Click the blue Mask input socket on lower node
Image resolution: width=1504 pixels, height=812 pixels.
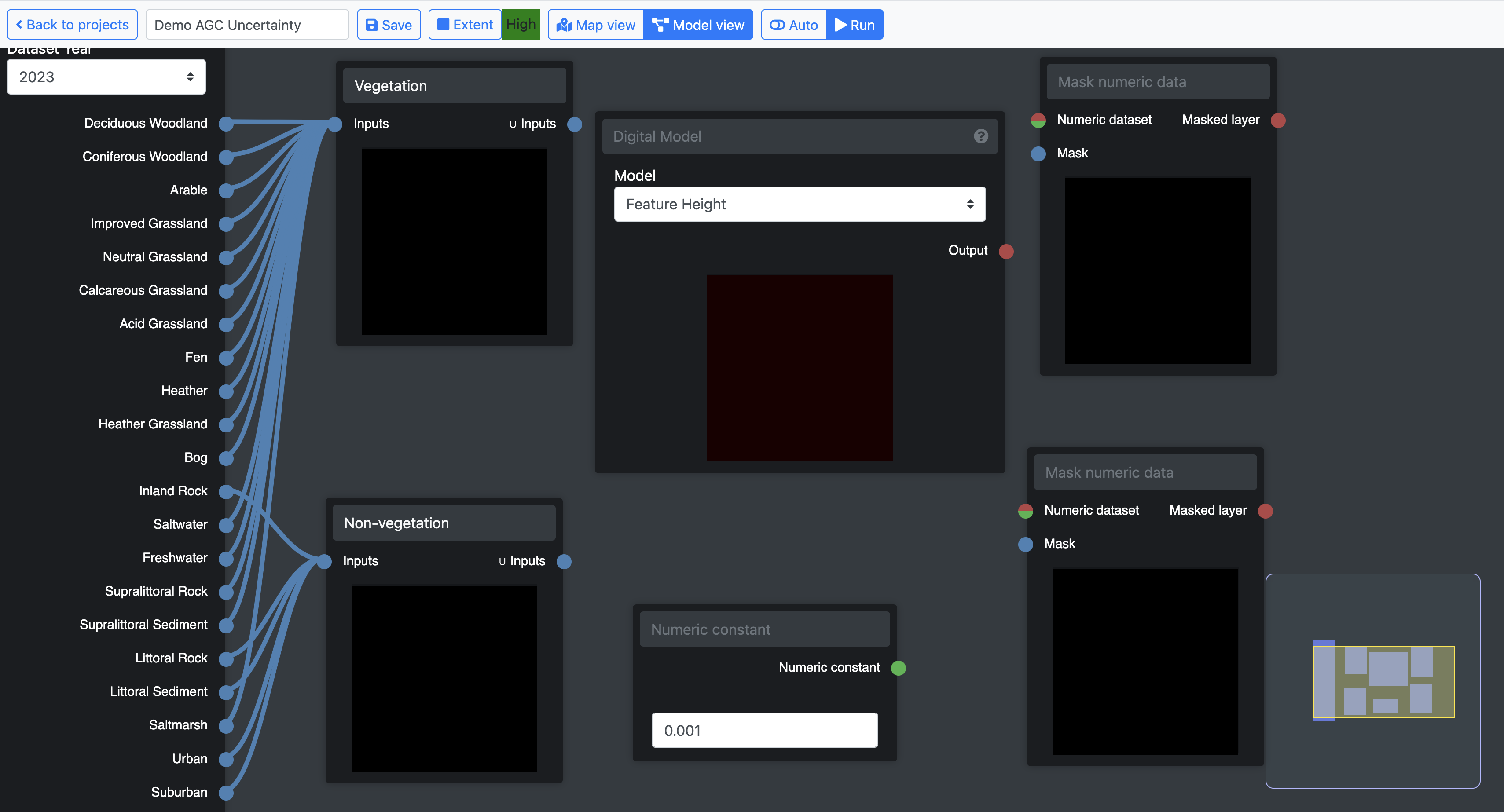(x=1025, y=544)
